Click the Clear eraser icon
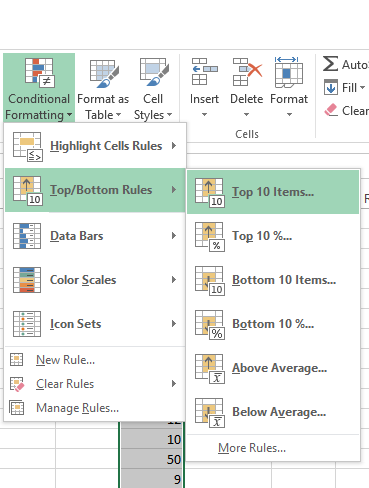This screenshot has height=488, width=369. pyautogui.click(x=331, y=110)
